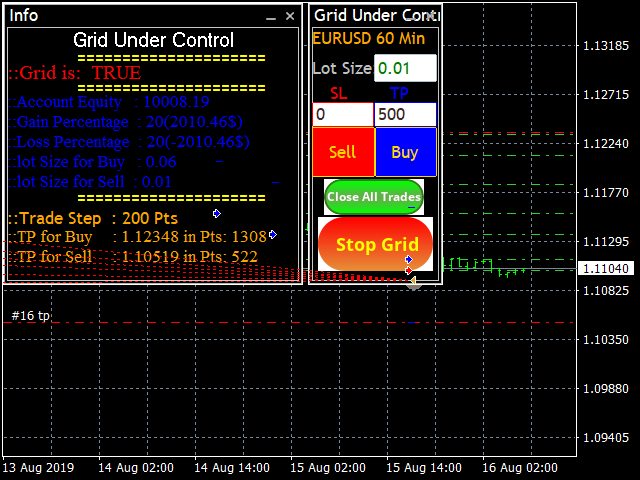Click the Account Equity value 10008.19
This screenshot has width=640, height=480.
[x=176, y=102]
